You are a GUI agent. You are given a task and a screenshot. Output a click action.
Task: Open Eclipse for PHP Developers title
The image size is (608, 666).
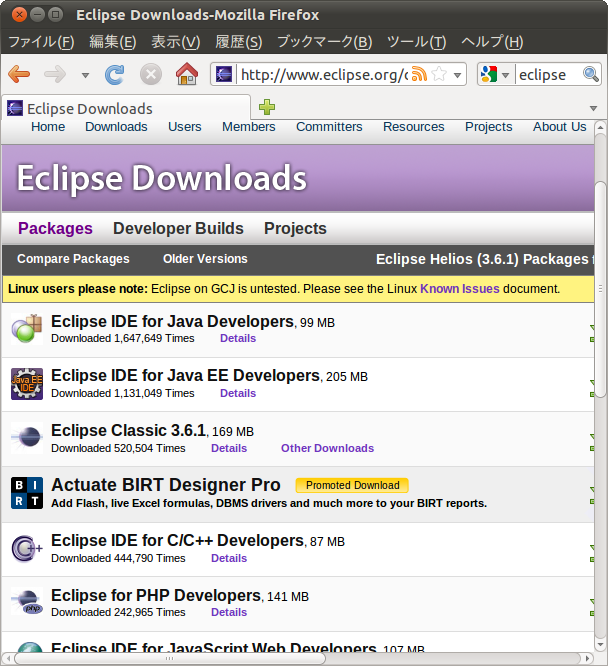tap(156, 595)
